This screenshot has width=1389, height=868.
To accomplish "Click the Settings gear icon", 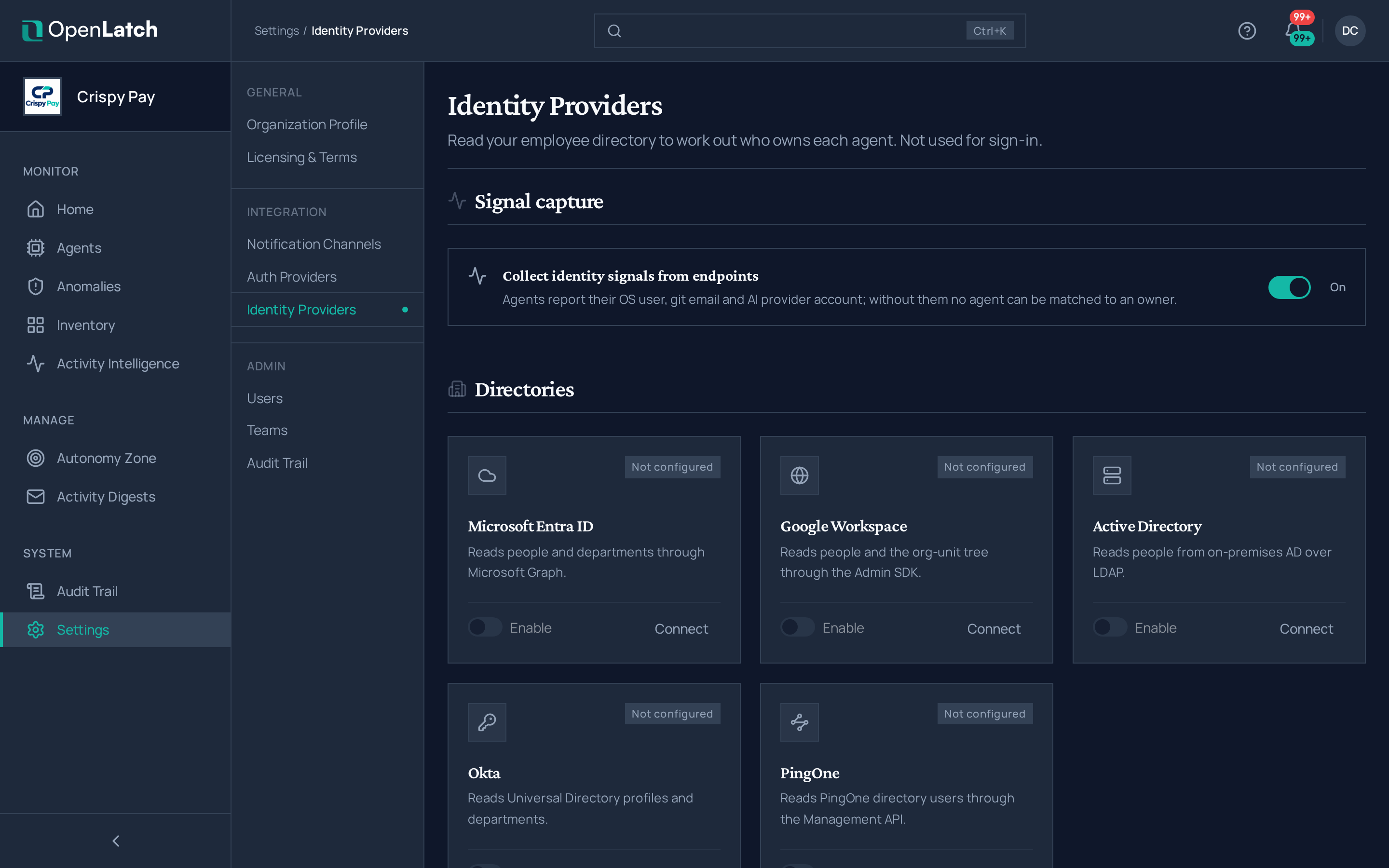I will pos(36,629).
